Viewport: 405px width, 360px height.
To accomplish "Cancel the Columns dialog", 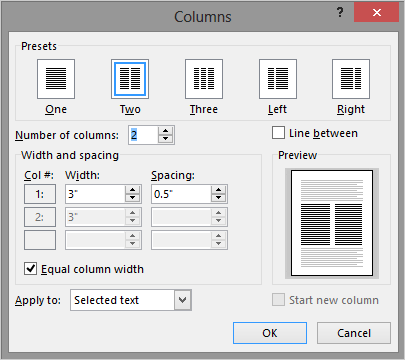I will [x=354, y=333].
